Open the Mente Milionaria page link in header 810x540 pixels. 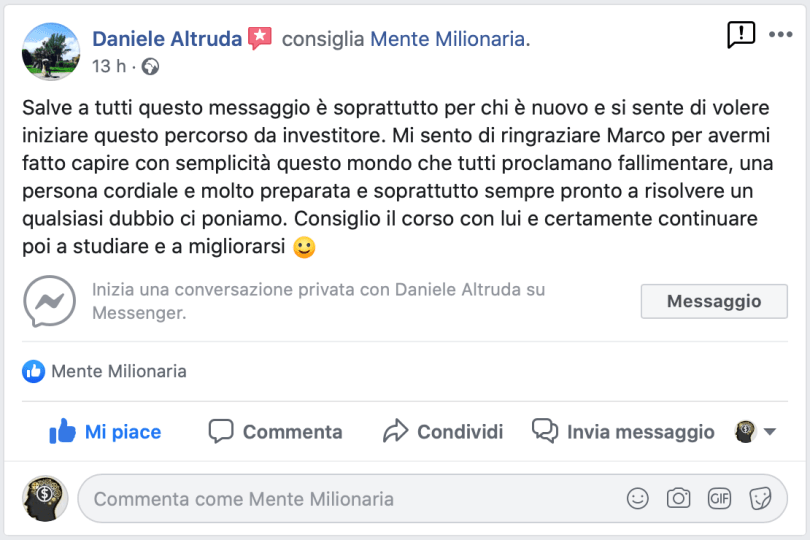[447, 39]
